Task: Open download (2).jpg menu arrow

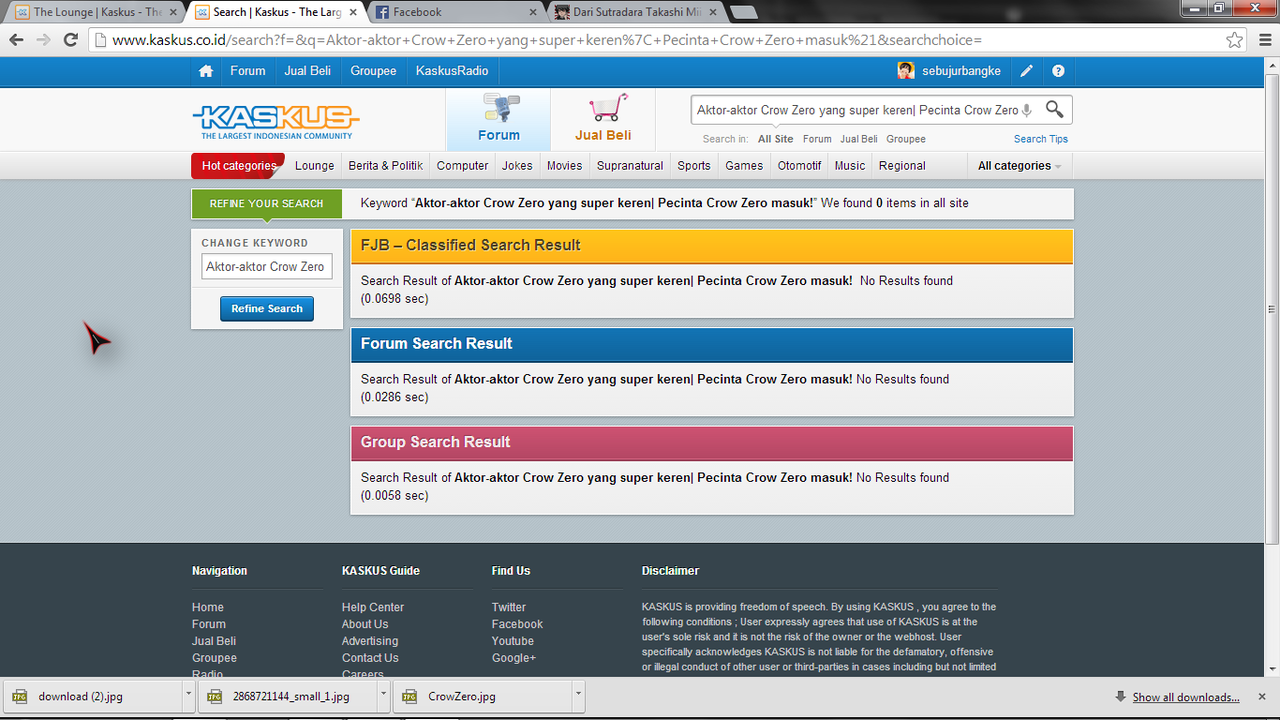Action: coord(188,695)
